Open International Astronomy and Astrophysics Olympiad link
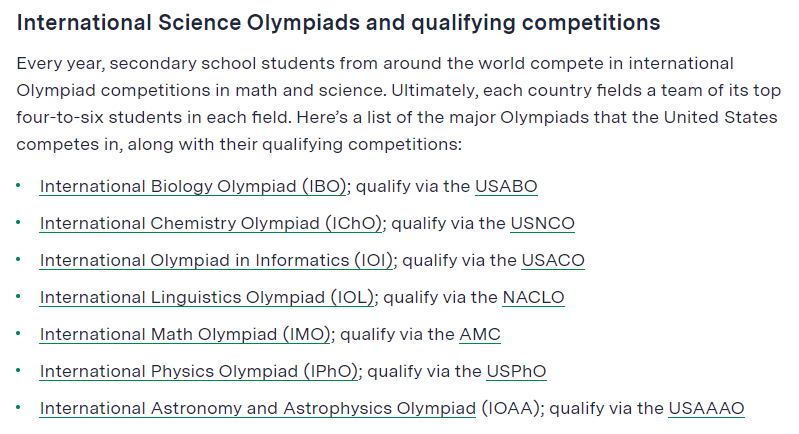Viewport: 799px width, 434px height. (258, 408)
